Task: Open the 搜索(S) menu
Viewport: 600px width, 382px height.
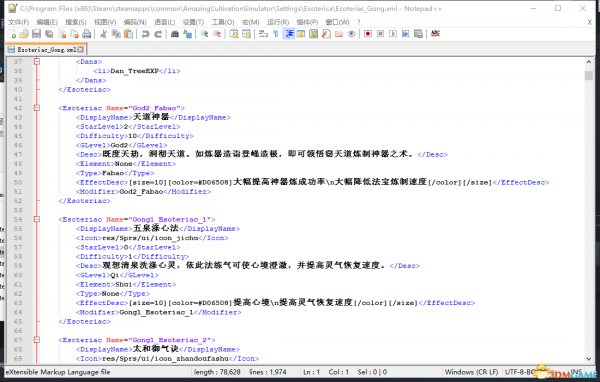Action: click(76, 22)
